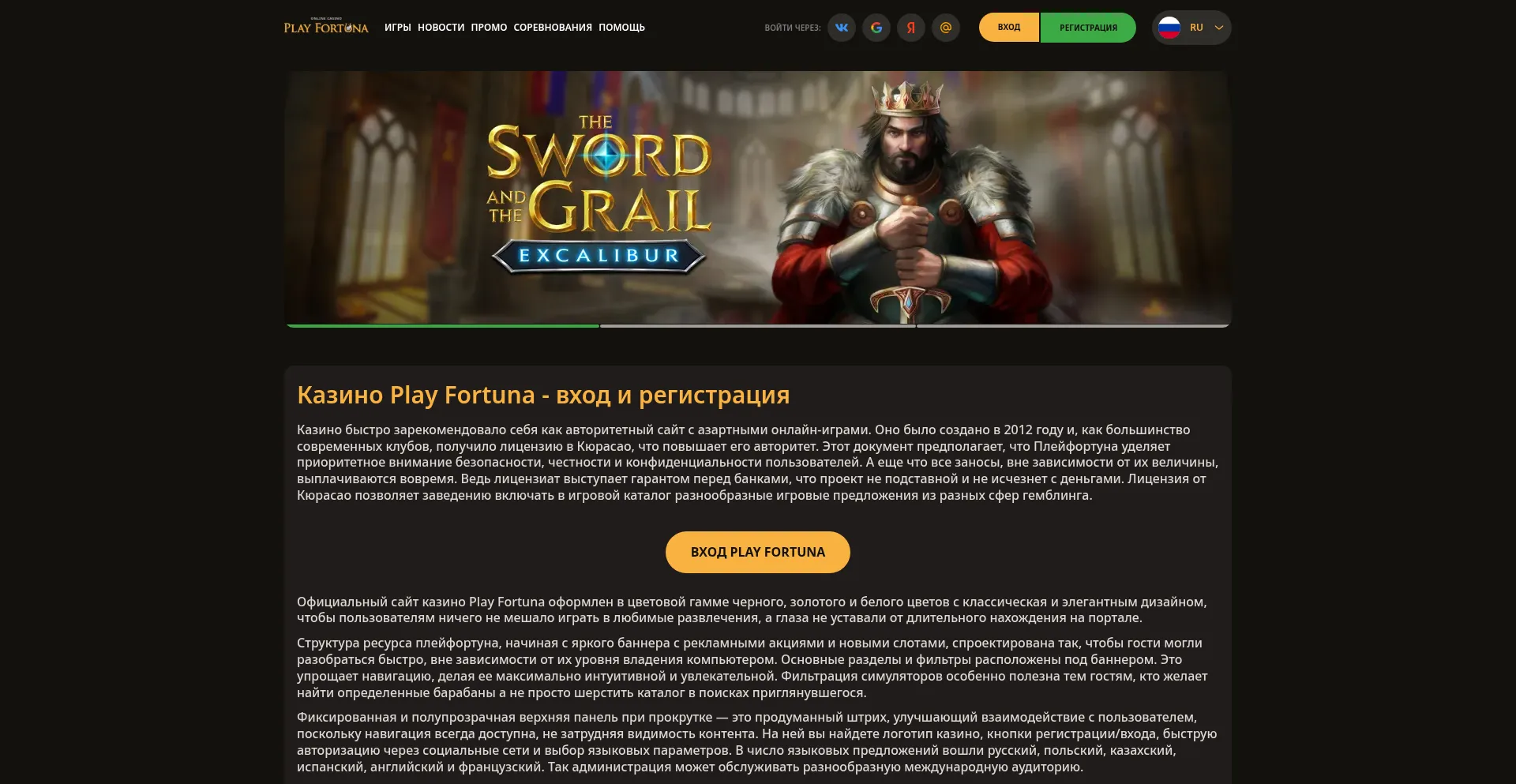Click the RU language label
Screen dimensions: 1516x784
click(1196, 28)
